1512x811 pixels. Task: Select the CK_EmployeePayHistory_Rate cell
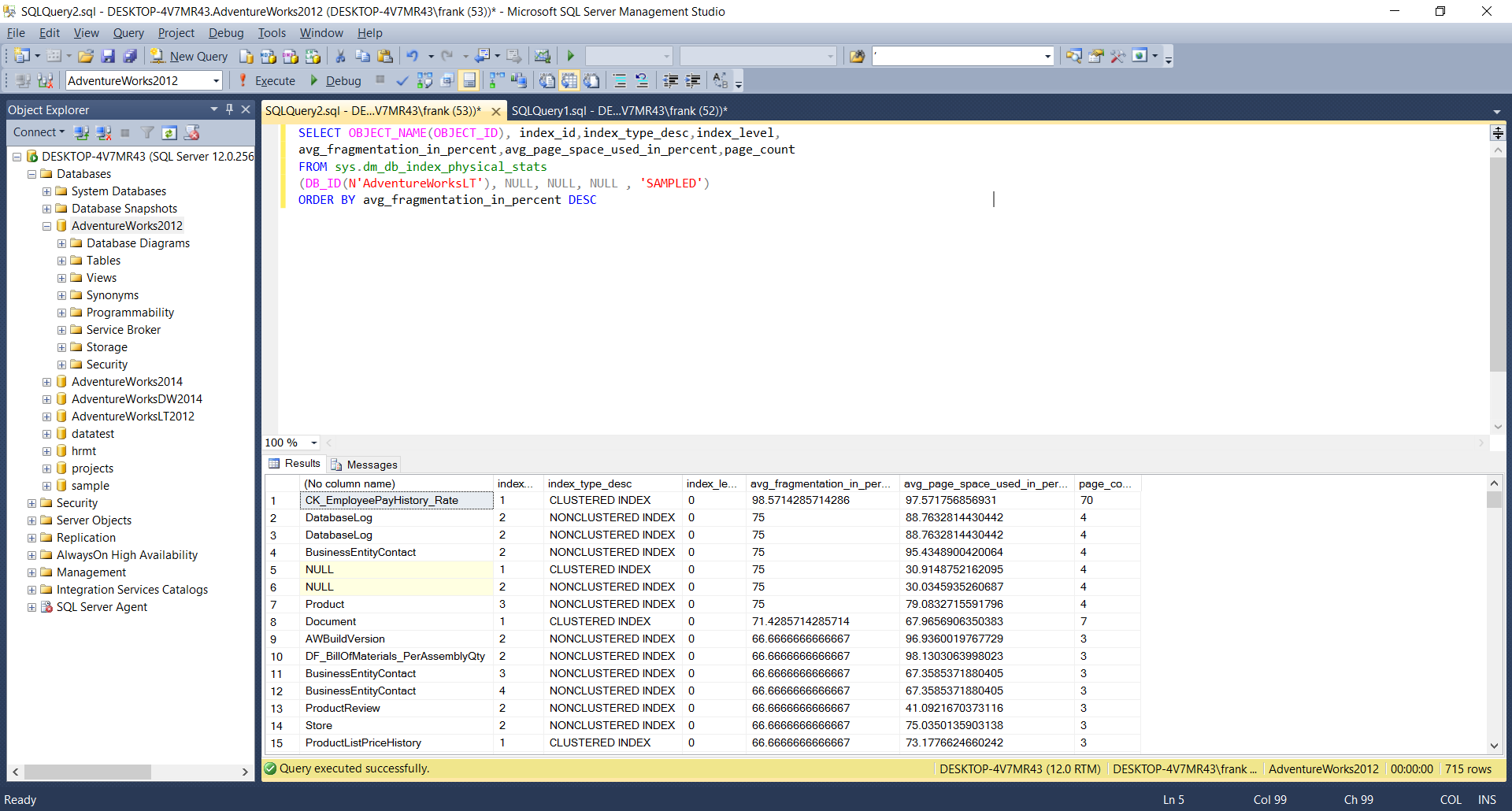(397, 500)
